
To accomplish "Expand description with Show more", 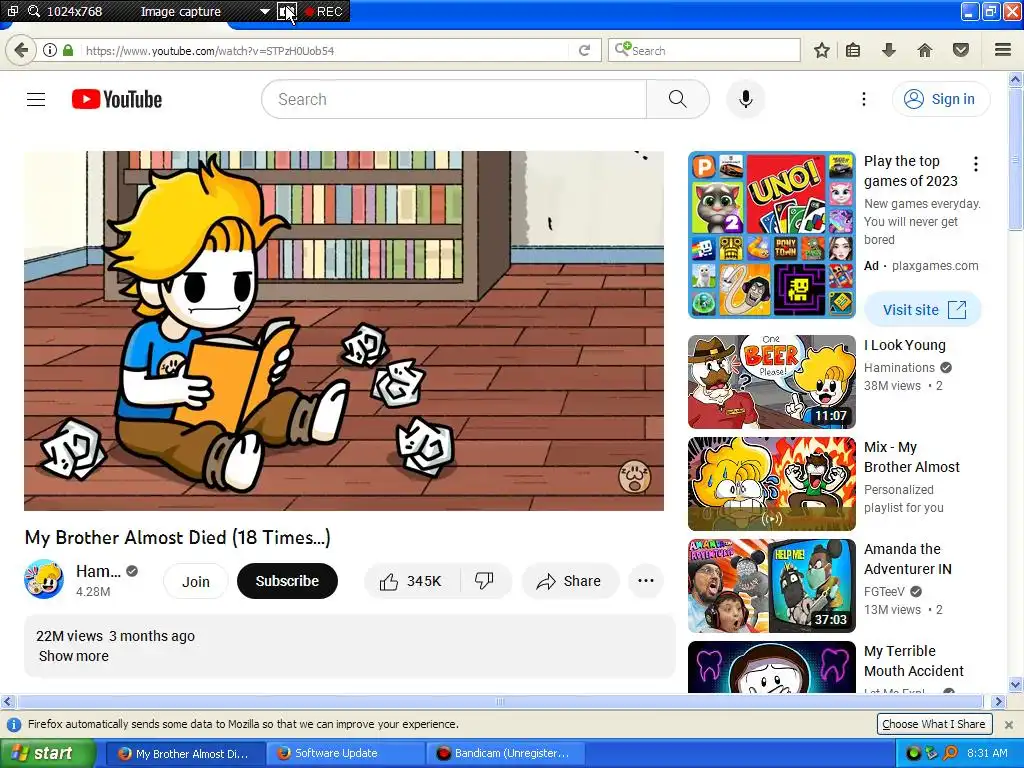I will pyautogui.click(x=74, y=656).
